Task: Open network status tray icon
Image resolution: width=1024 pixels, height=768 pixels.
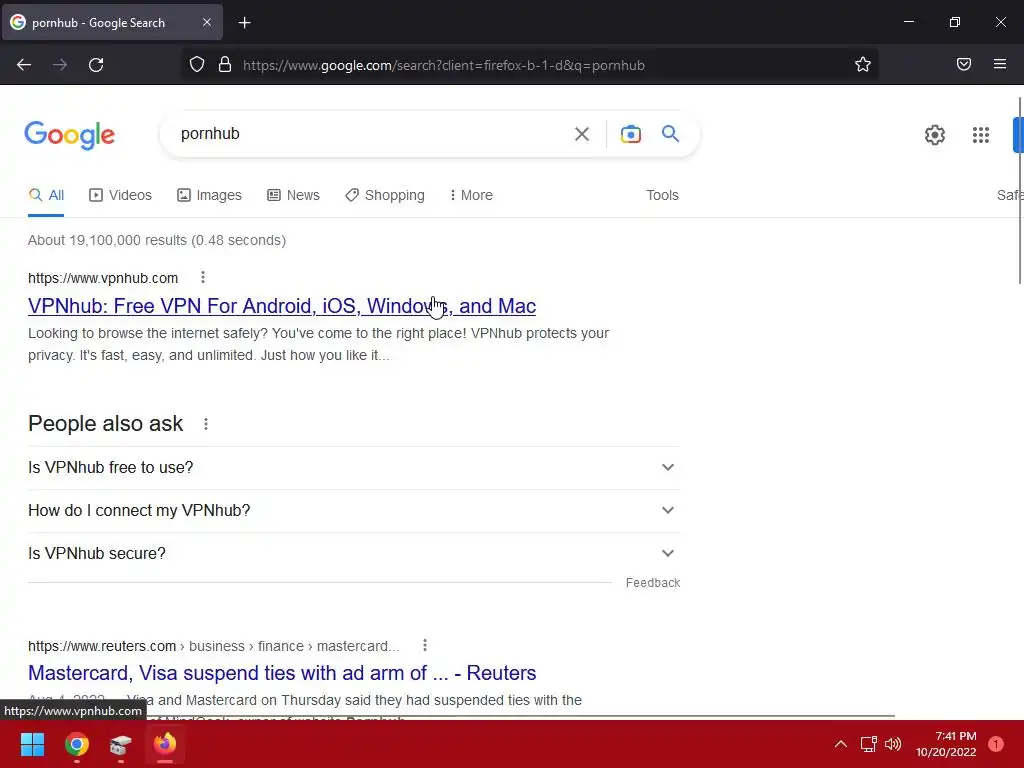Action: coord(868,744)
